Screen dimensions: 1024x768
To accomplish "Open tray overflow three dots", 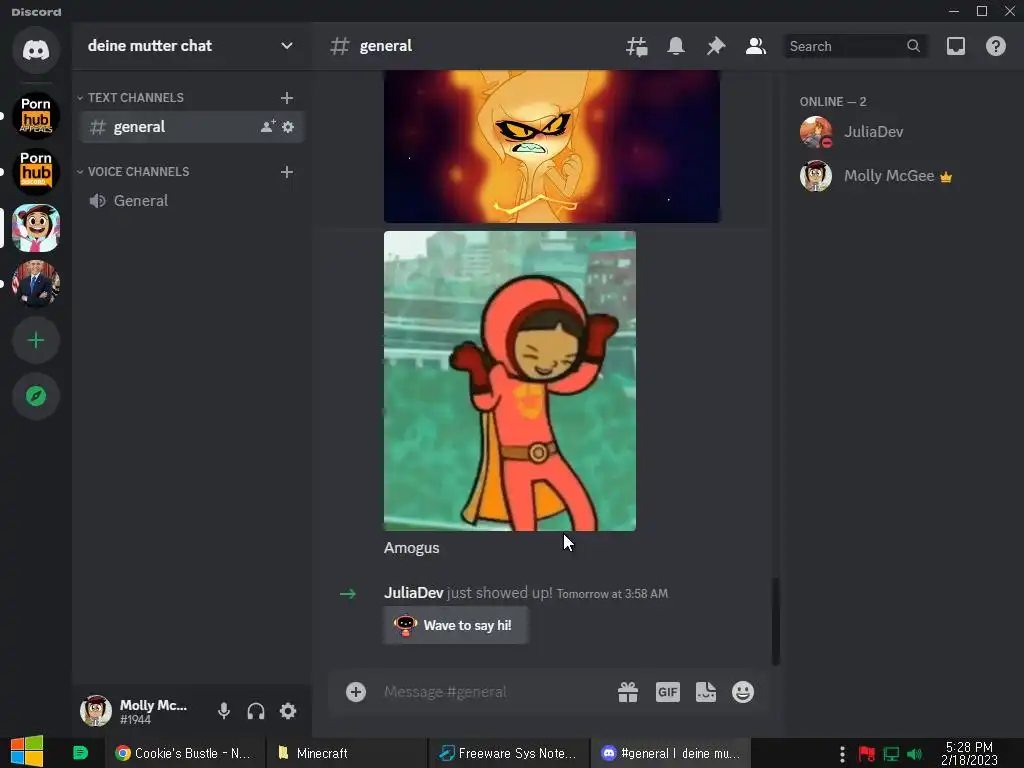I will tap(842, 754).
